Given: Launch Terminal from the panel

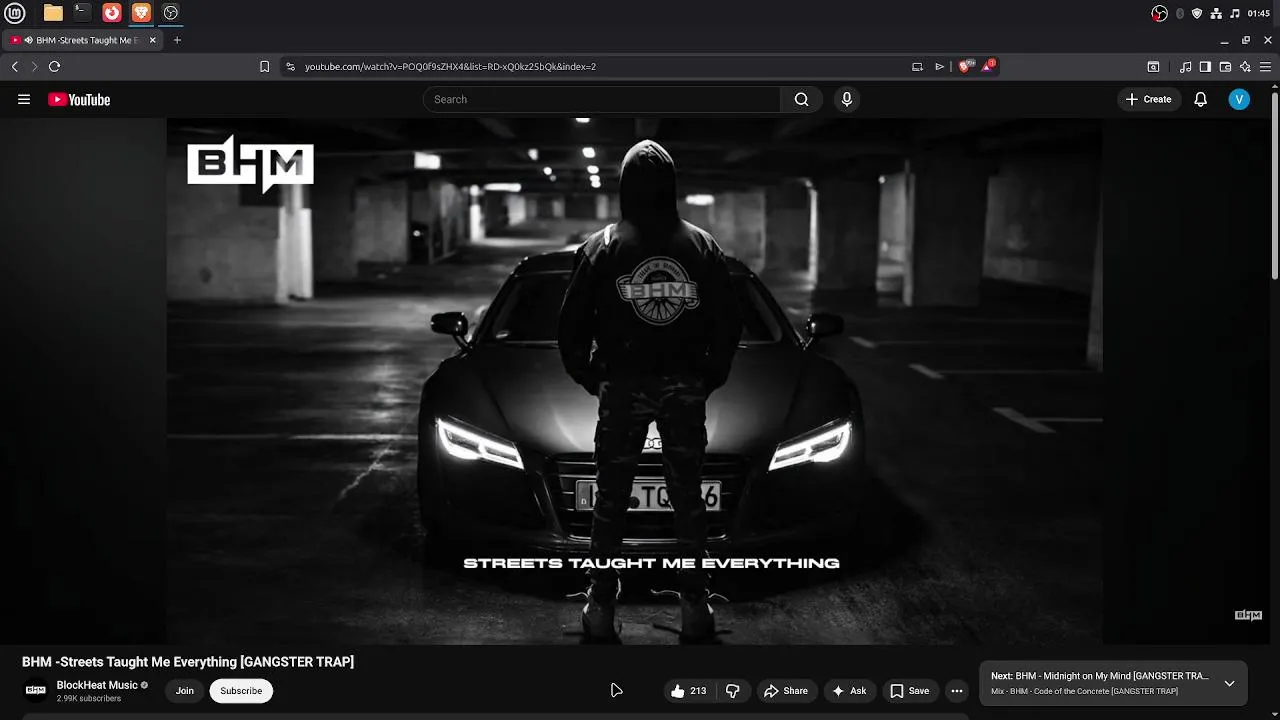Looking at the screenshot, I should click(x=82, y=13).
